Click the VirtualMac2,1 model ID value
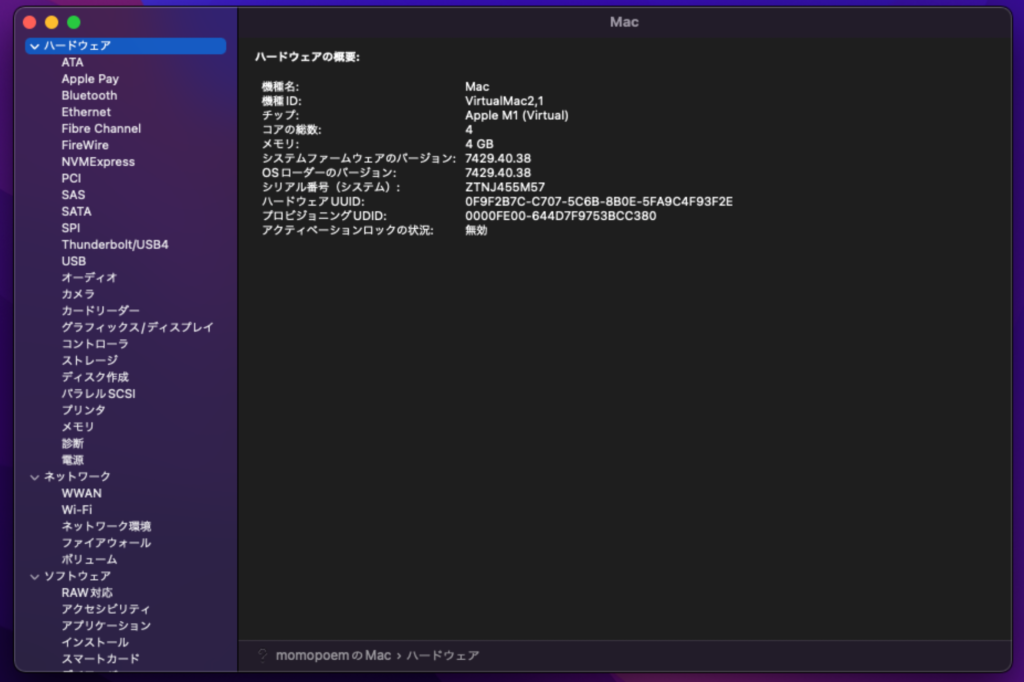 504,101
